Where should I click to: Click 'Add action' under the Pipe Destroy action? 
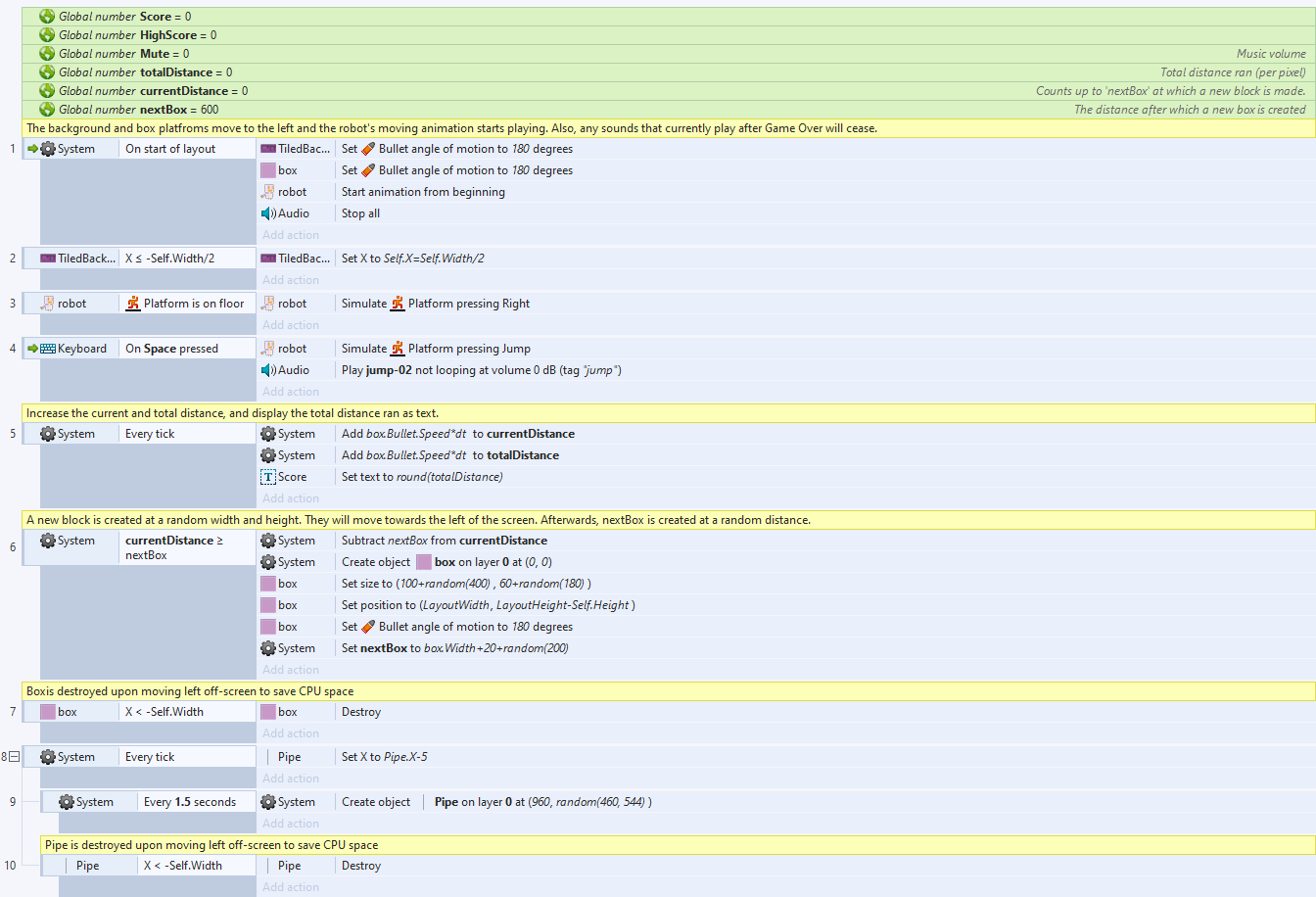tap(291, 887)
